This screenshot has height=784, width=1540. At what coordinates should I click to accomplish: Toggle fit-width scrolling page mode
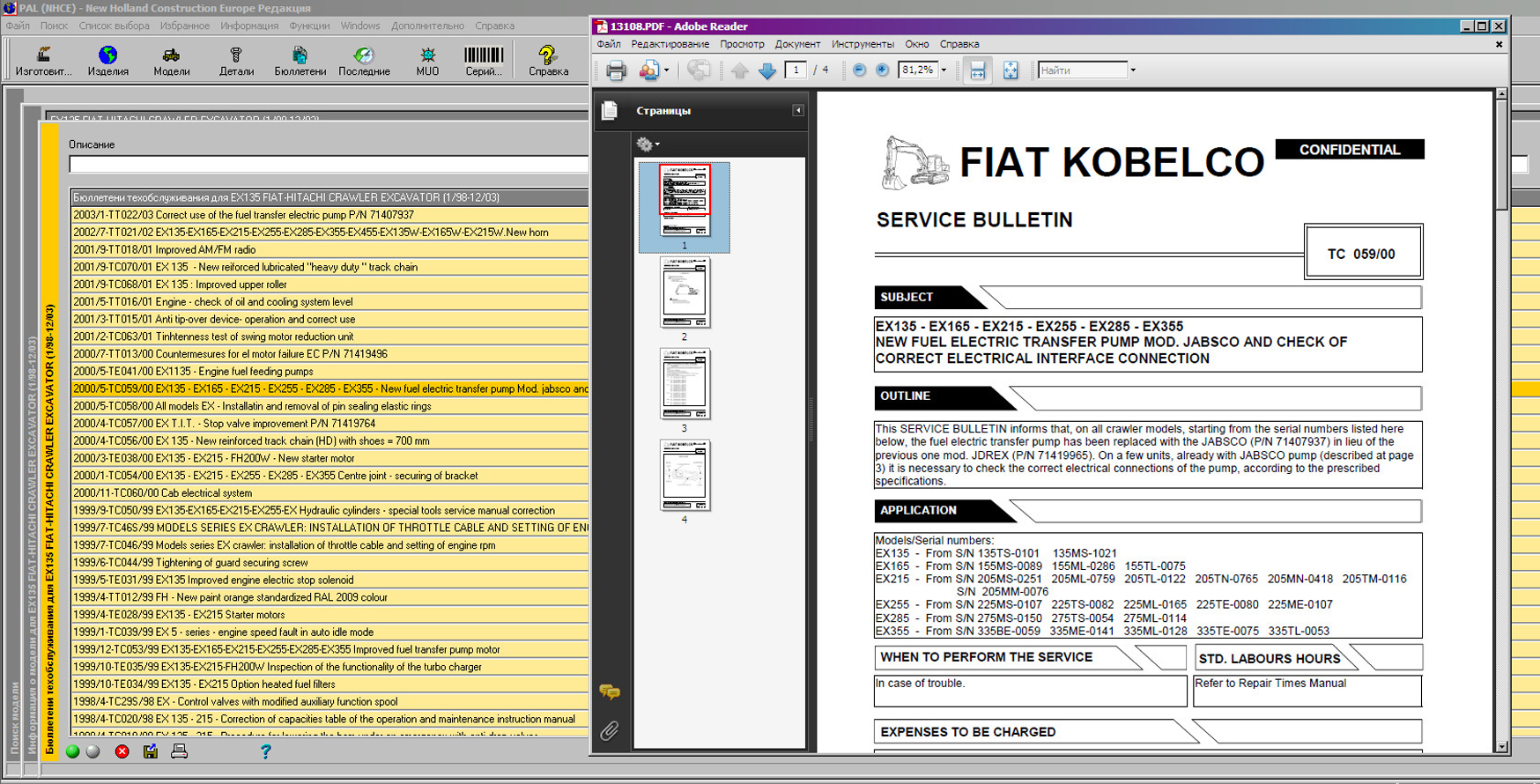pos(977,70)
